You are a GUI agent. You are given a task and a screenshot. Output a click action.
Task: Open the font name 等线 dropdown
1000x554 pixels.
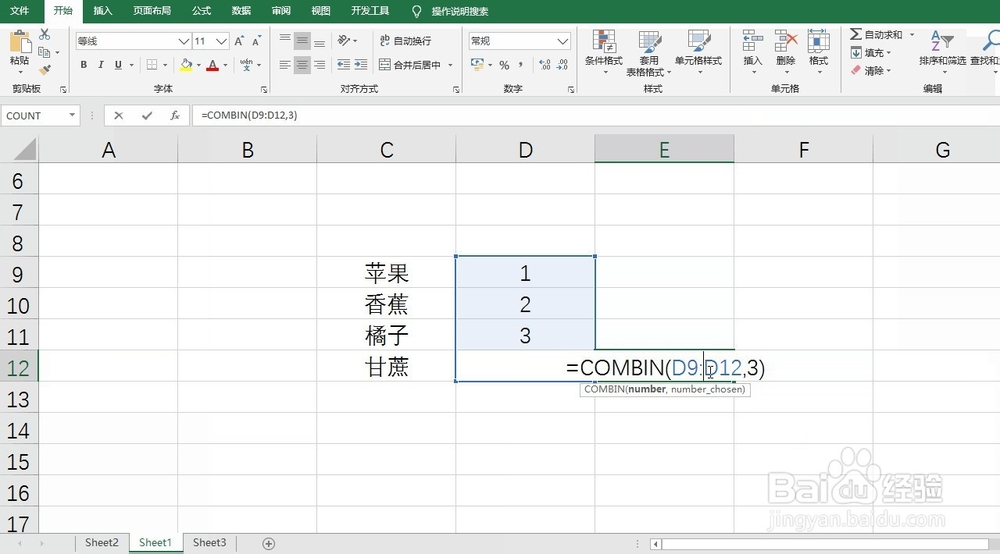(184, 41)
